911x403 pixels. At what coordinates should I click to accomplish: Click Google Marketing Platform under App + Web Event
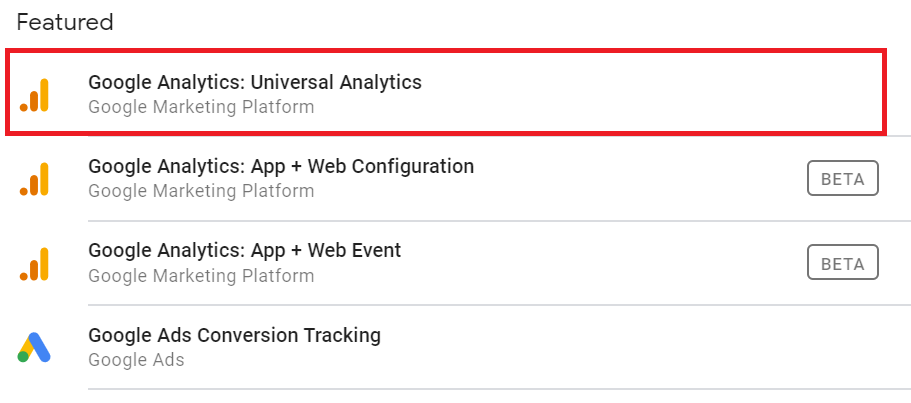coord(201,276)
